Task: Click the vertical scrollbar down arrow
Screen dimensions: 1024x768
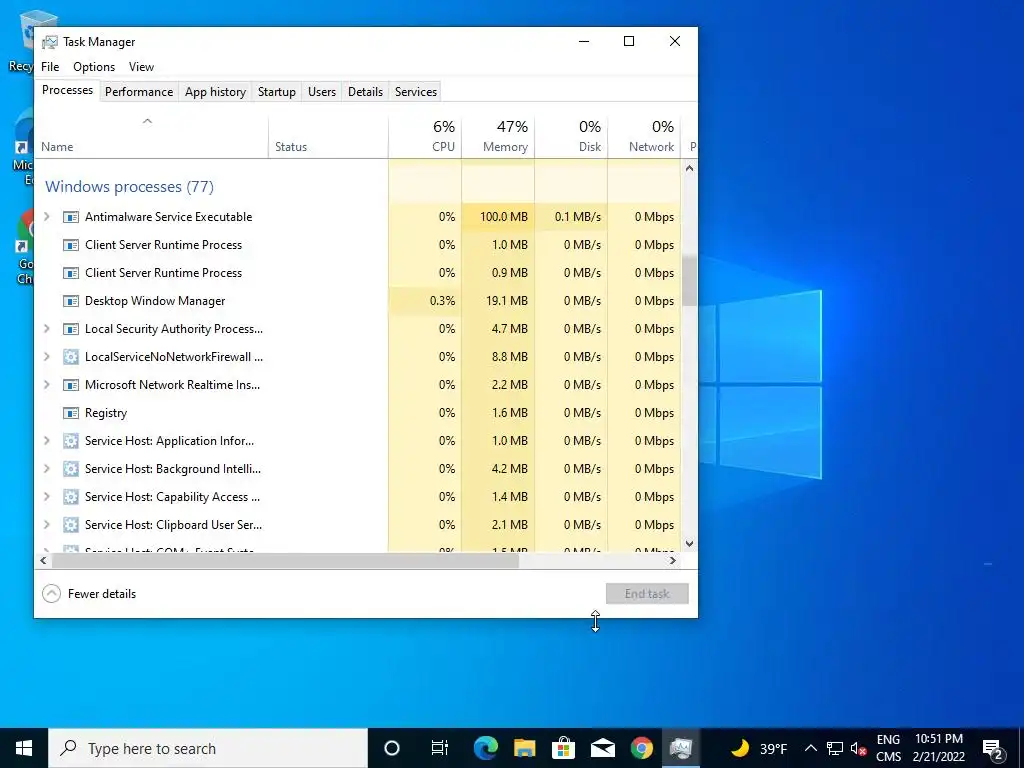Action: pyautogui.click(x=689, y=543)
